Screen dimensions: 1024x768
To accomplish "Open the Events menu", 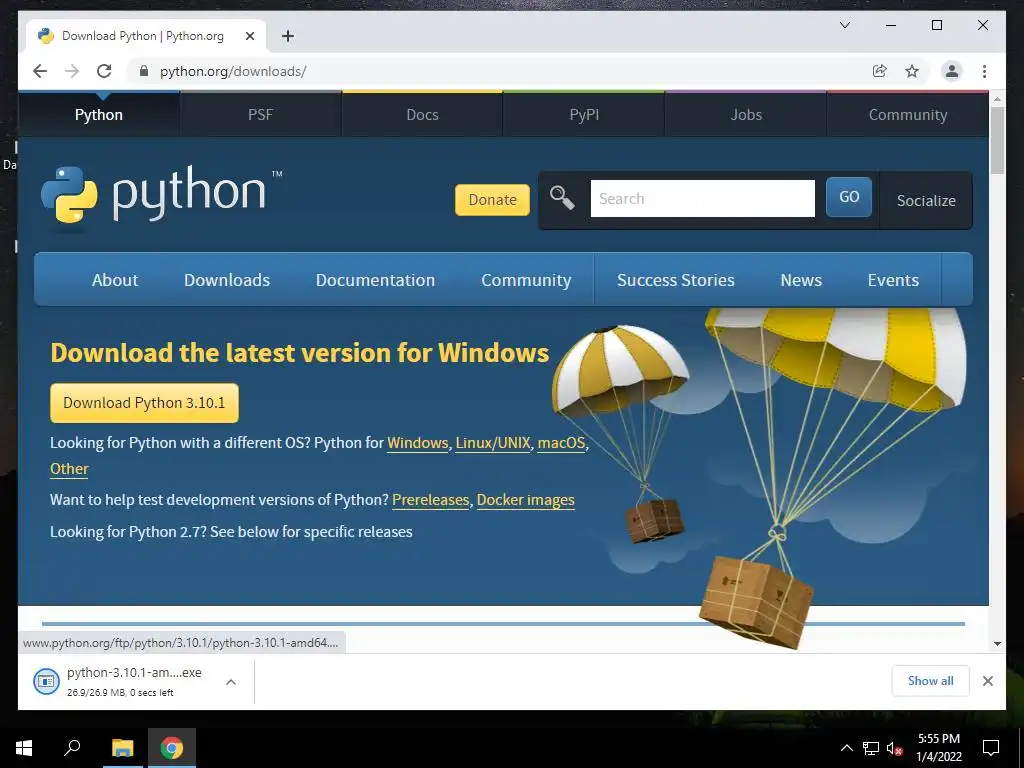I will (x=893, y=280).
